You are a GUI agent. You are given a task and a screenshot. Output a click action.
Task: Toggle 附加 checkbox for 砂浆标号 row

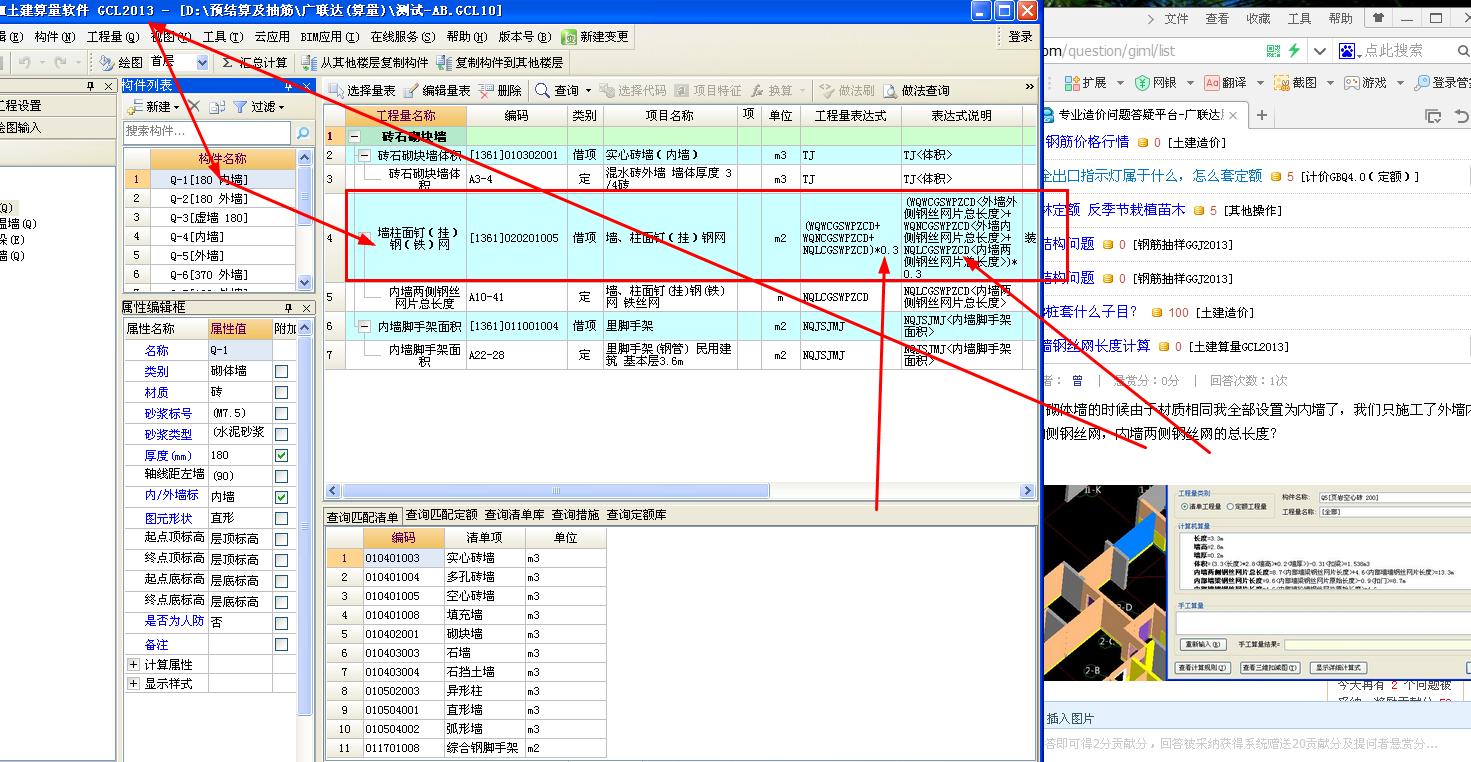coord(282,413)
